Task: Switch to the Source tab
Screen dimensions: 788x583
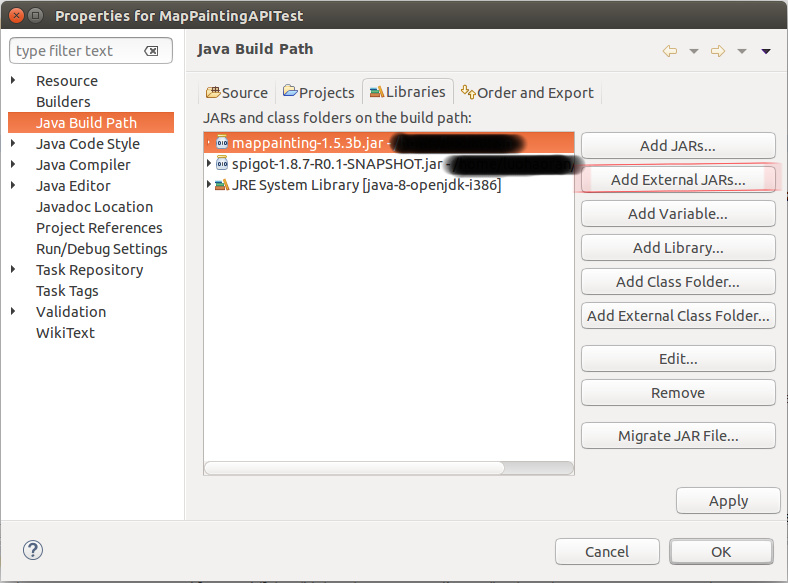Action: (x=237, y=92)
